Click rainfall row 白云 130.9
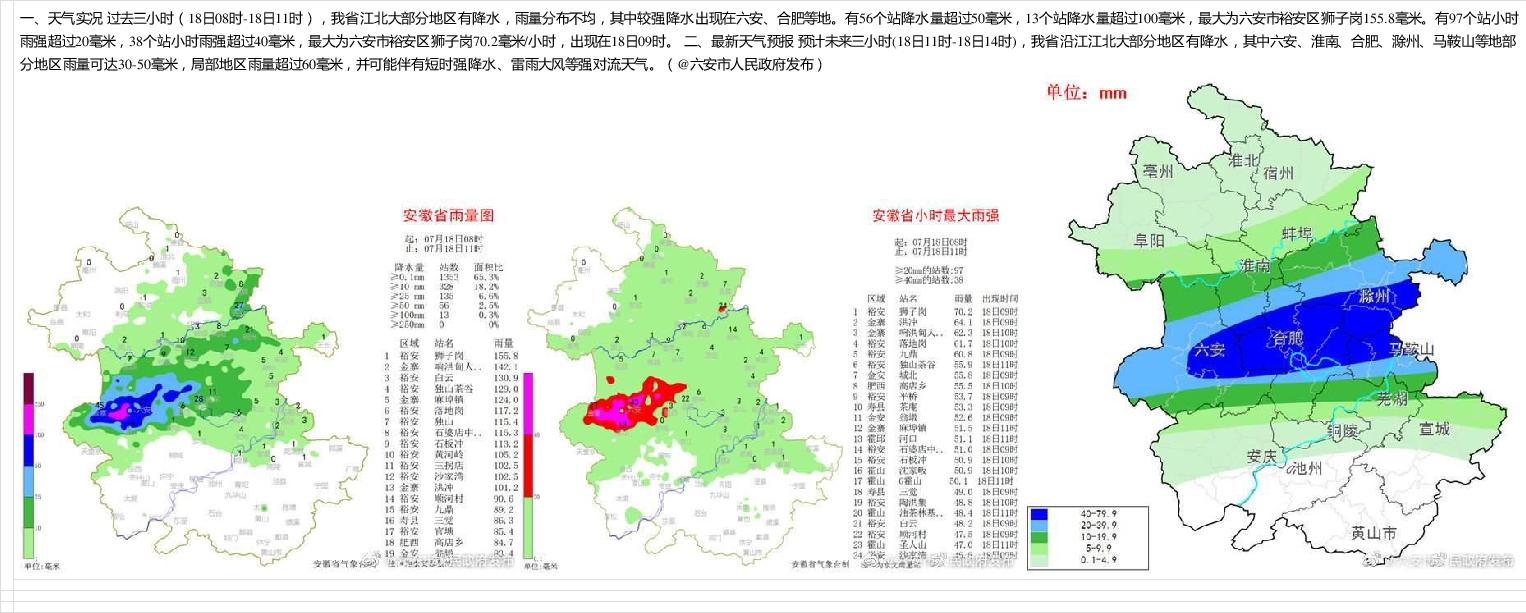 [x=450, y=378]
